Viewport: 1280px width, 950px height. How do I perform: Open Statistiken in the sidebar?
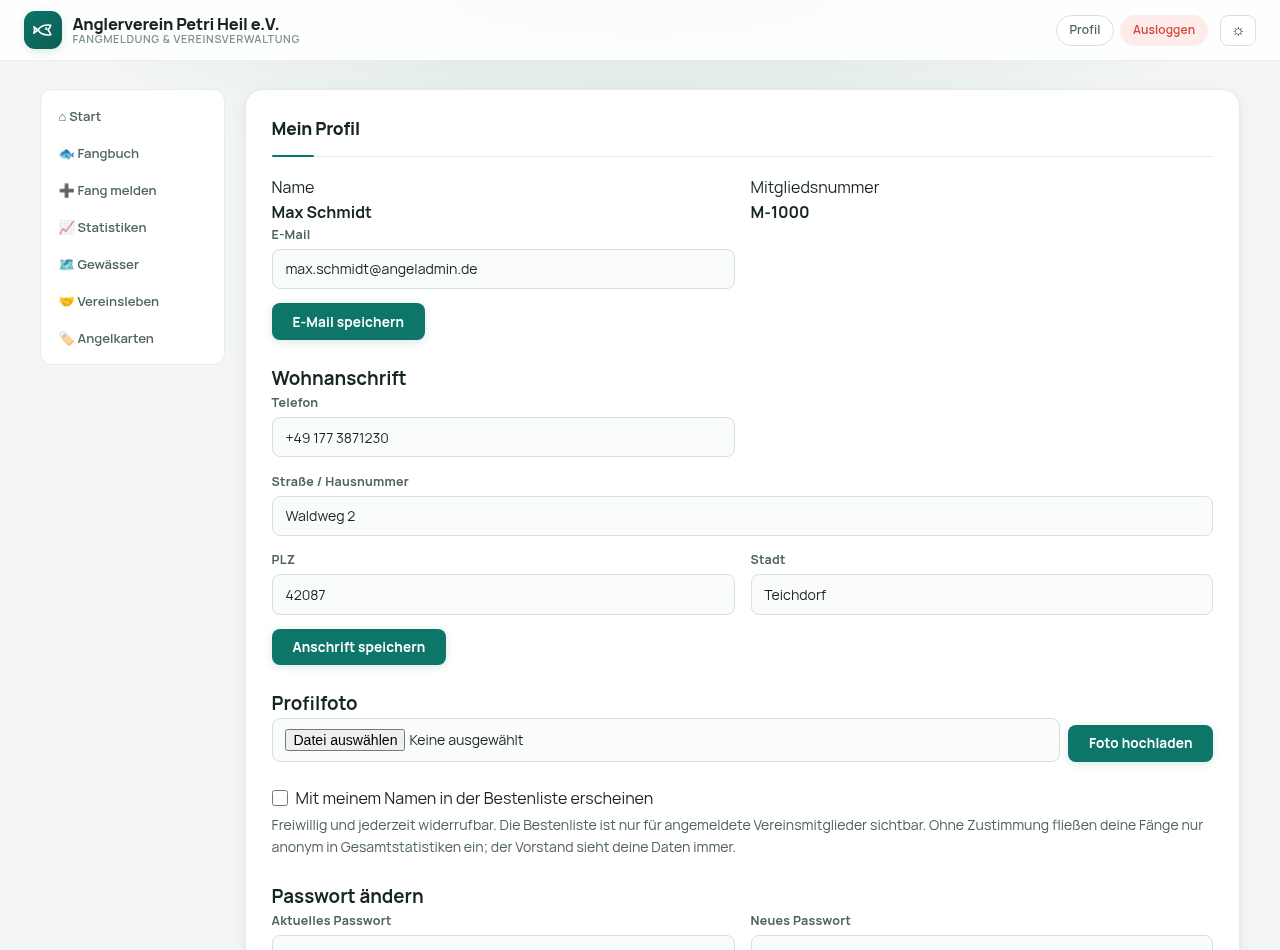point(132,228)
